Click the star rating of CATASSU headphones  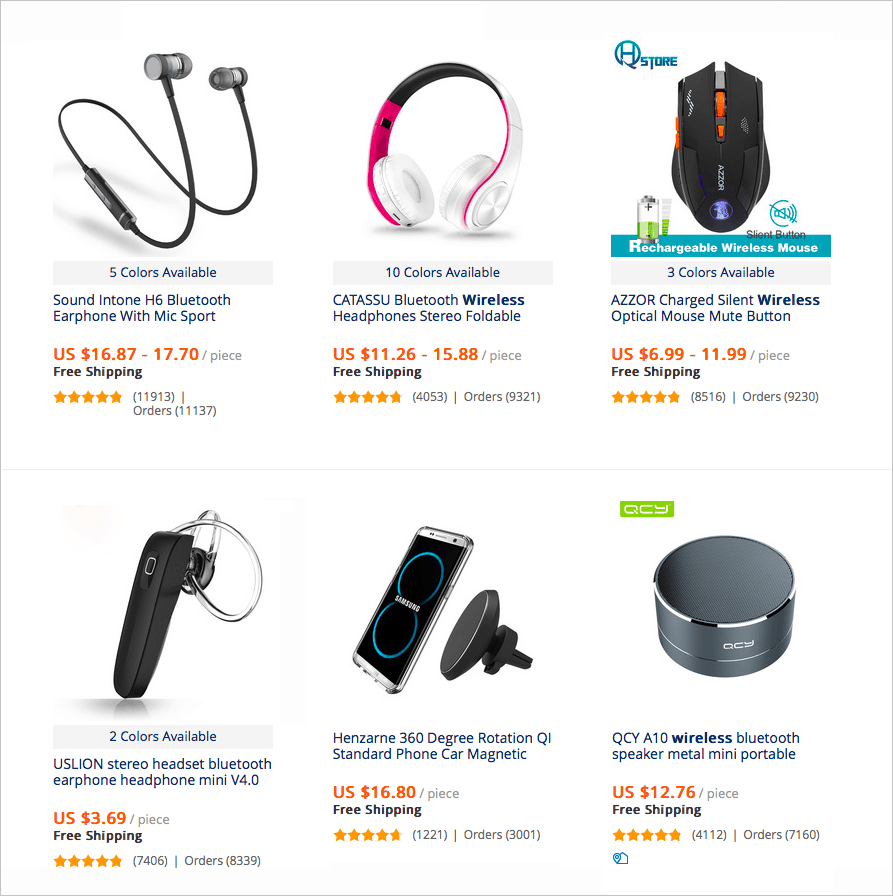(368, 397)
